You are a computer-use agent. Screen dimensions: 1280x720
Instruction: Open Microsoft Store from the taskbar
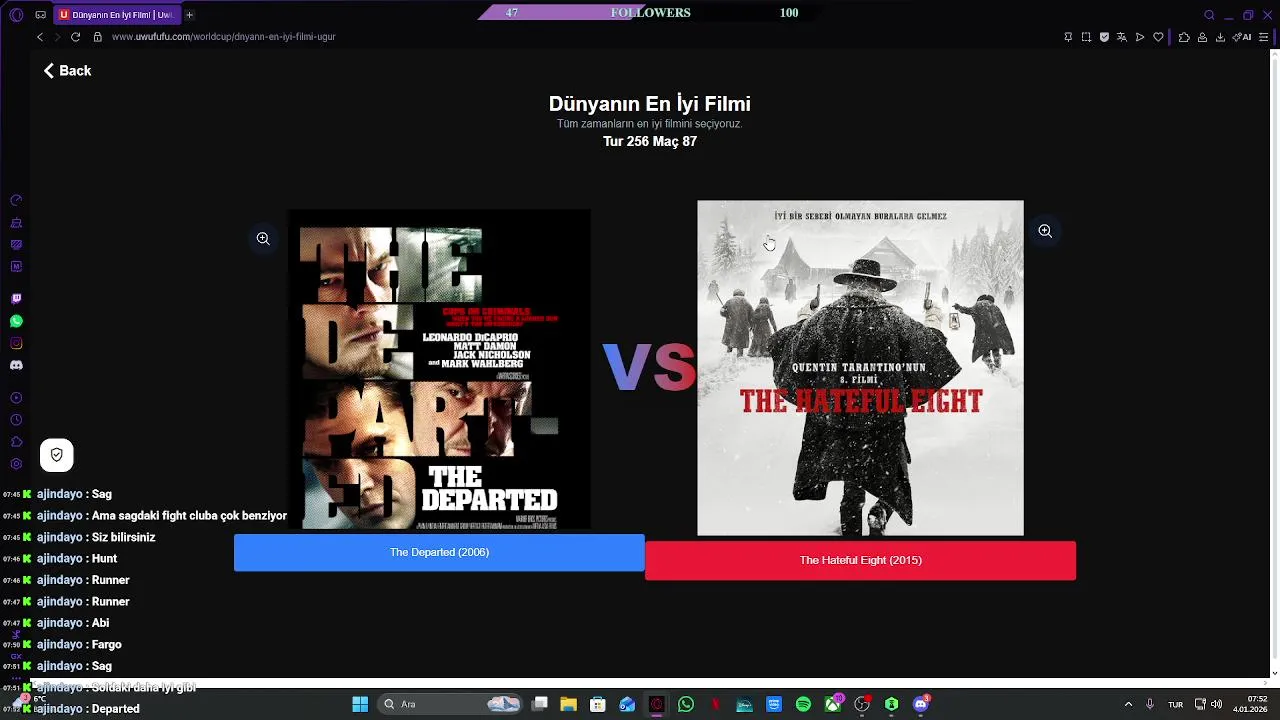coord(597,704)
